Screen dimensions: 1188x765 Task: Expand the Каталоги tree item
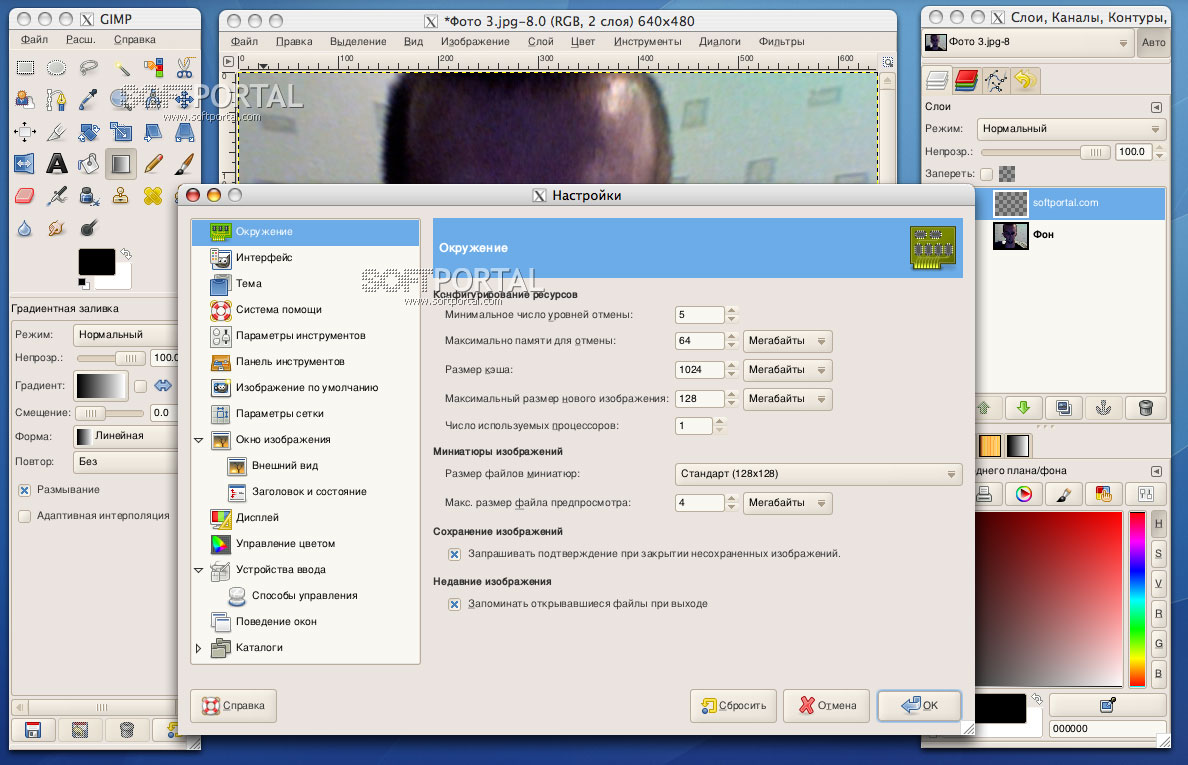point(199,648)
